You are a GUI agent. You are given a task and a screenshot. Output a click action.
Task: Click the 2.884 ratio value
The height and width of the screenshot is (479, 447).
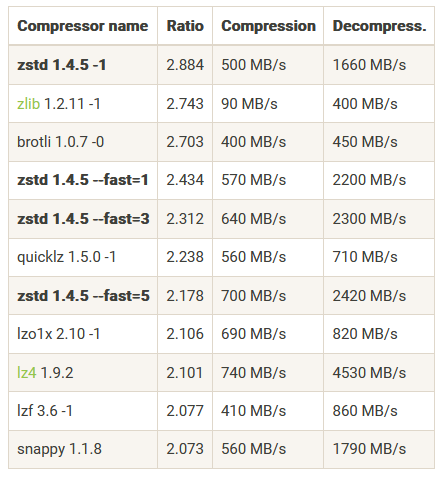185,65
